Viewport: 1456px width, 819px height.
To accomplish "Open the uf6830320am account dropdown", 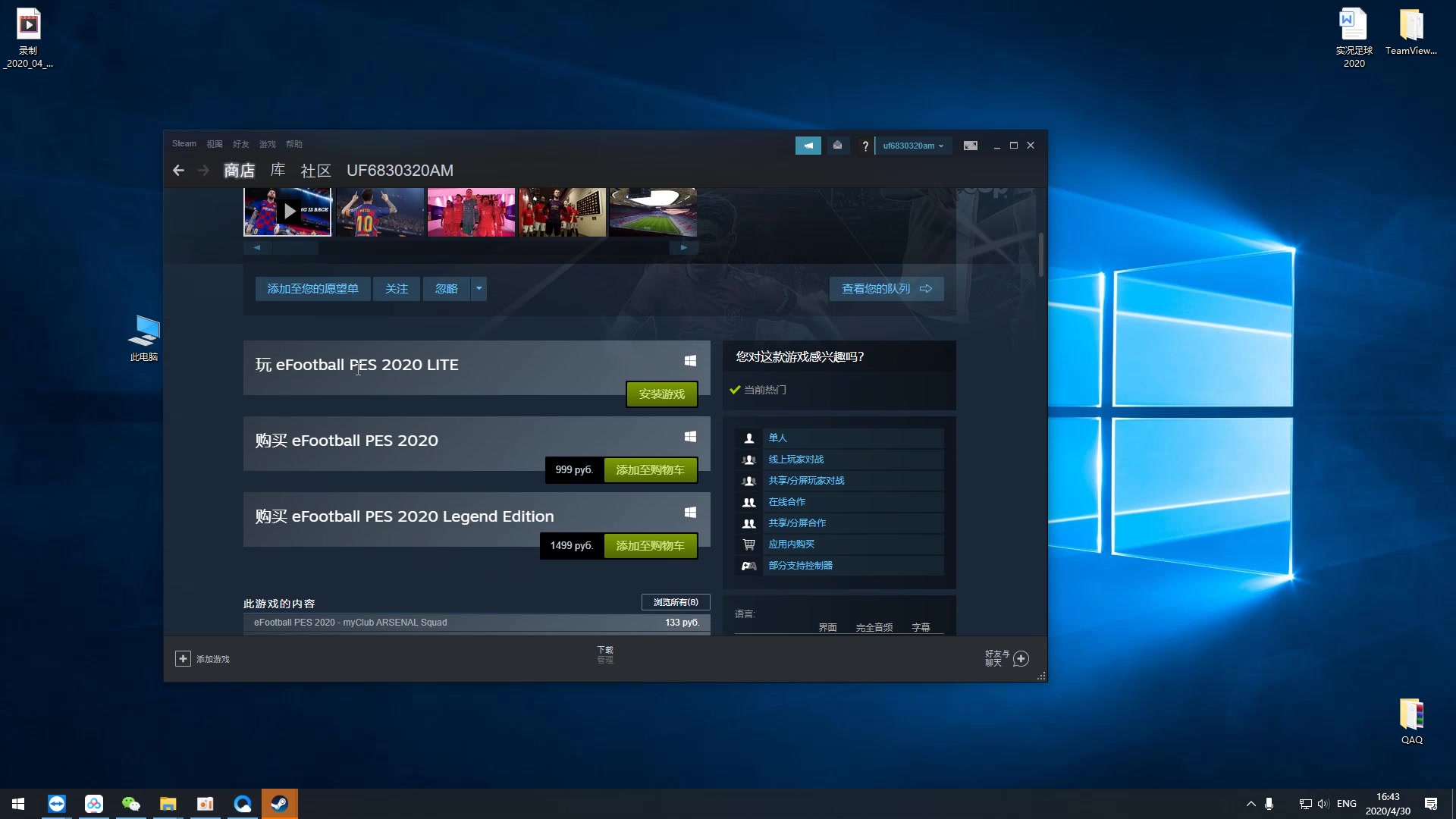I will [x=912, y=146].
